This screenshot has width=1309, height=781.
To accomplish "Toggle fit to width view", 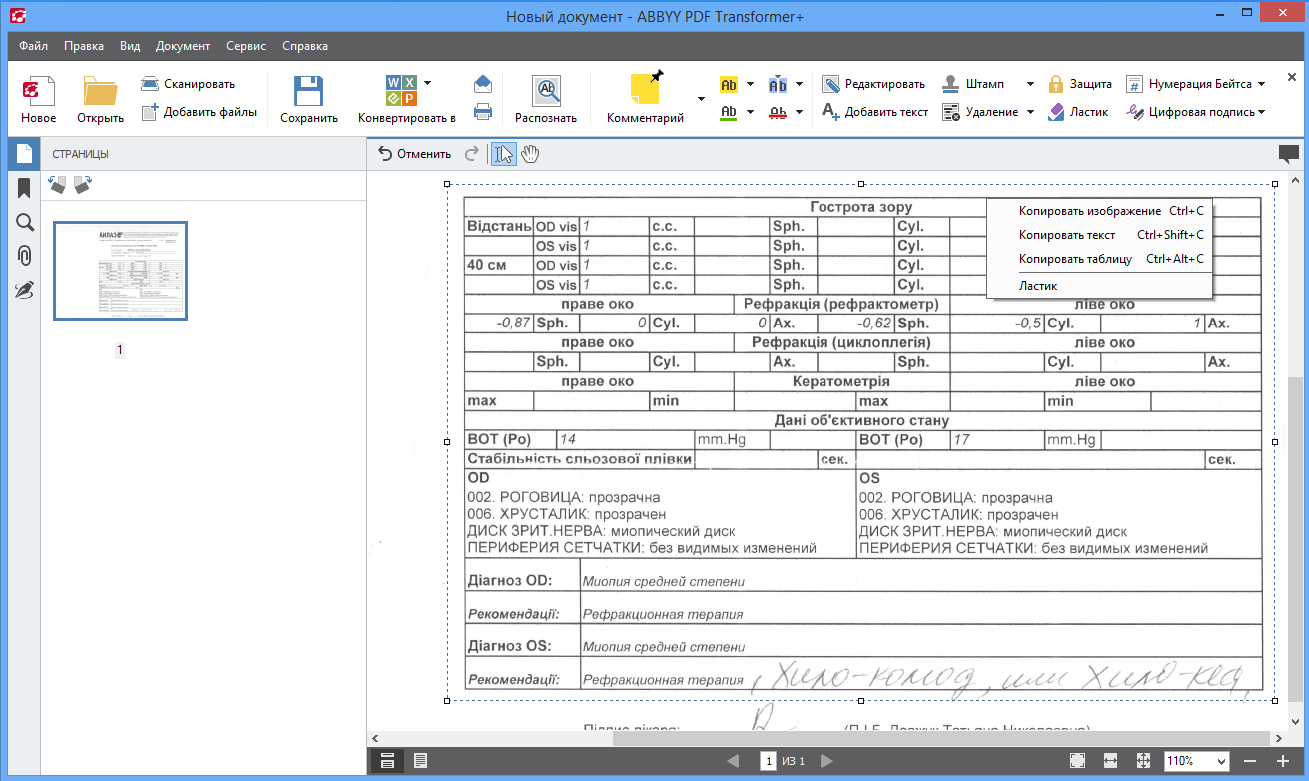I will point(1110,761).
